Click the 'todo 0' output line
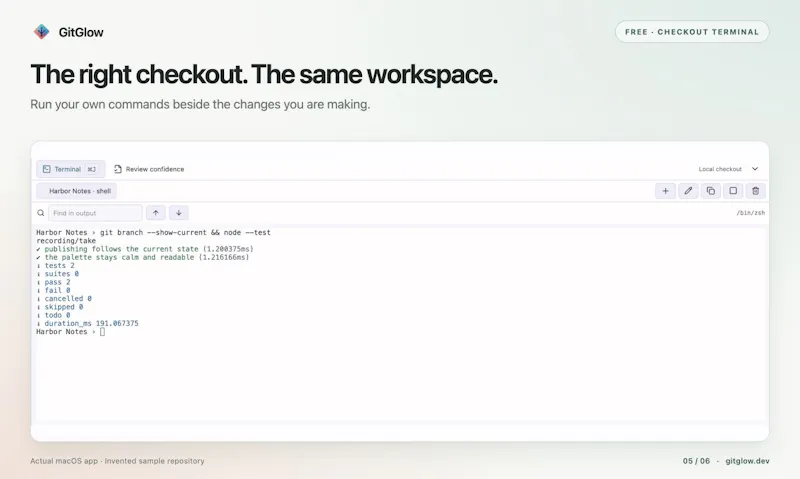800x479 pixels. (54, 315)
